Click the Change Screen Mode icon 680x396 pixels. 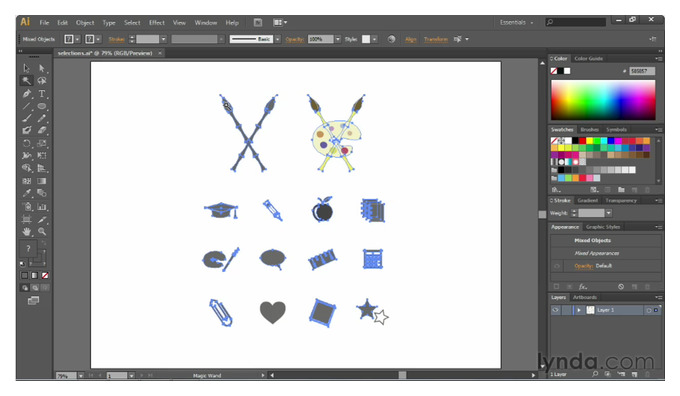click(x=33, y=300)
